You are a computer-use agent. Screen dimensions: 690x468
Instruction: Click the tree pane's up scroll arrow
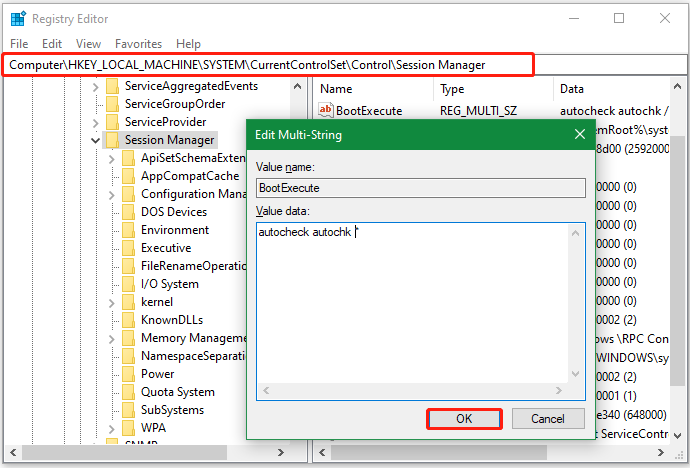(x=297, y=87)
